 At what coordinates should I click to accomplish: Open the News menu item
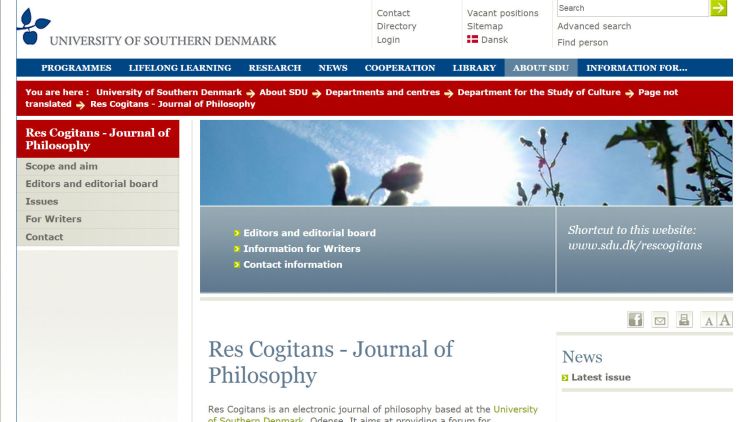coord(333,68)
